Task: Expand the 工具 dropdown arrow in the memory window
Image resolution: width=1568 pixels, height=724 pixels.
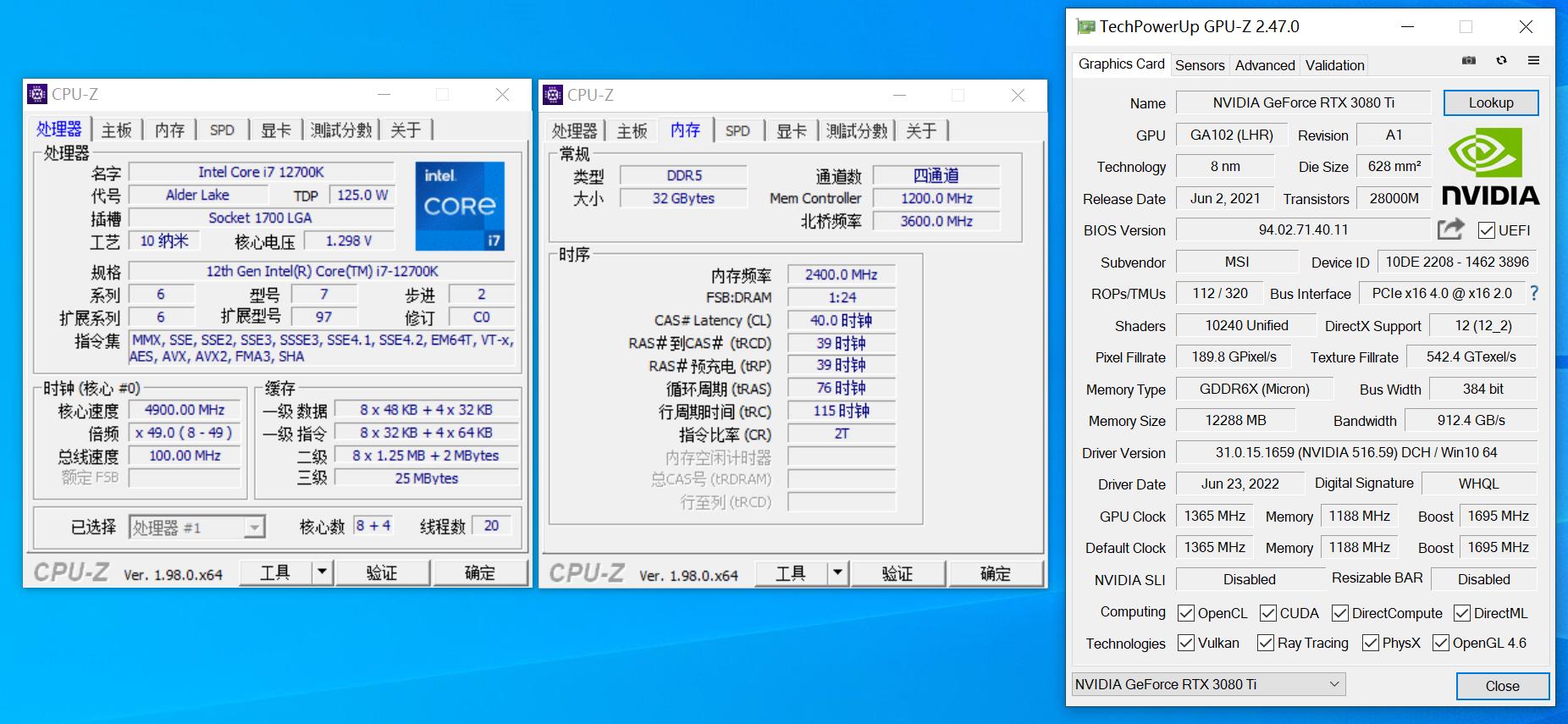Action: (837, 573)
